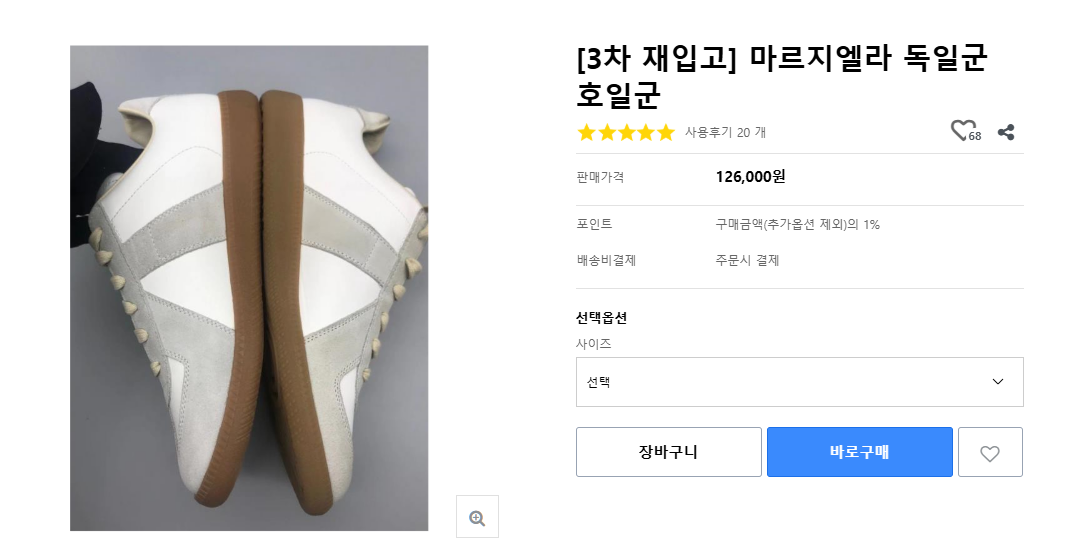Click the third yellow rating star
The height and width of the screenshot is (546, 1068).
pos(626,133)
